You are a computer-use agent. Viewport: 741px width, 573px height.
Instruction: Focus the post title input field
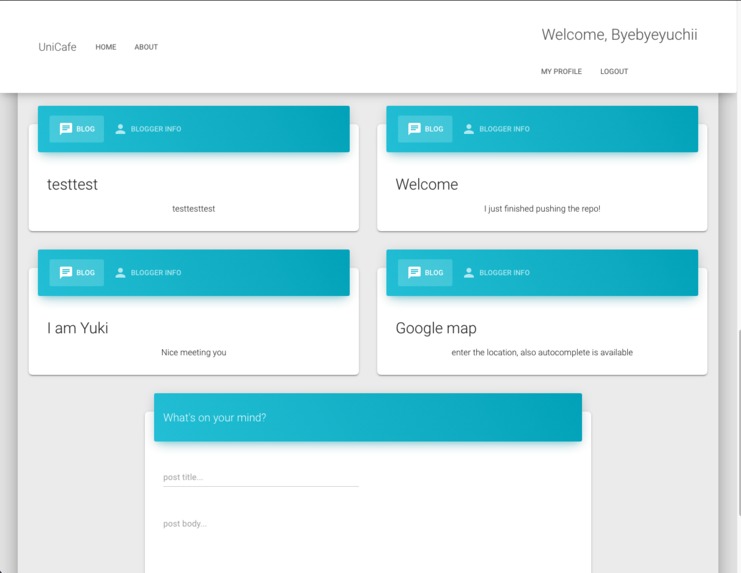coord(260,477)
